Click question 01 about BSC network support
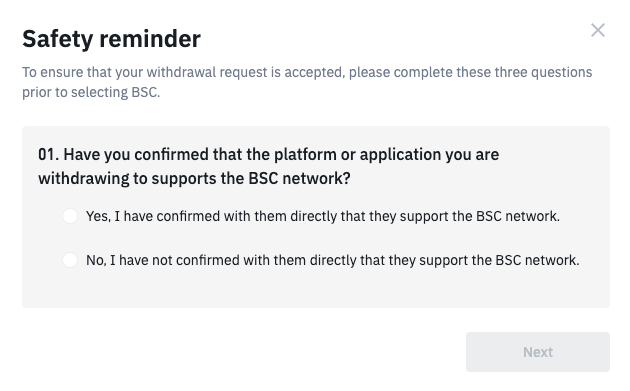The image size is (630, 391). [268, 166]
